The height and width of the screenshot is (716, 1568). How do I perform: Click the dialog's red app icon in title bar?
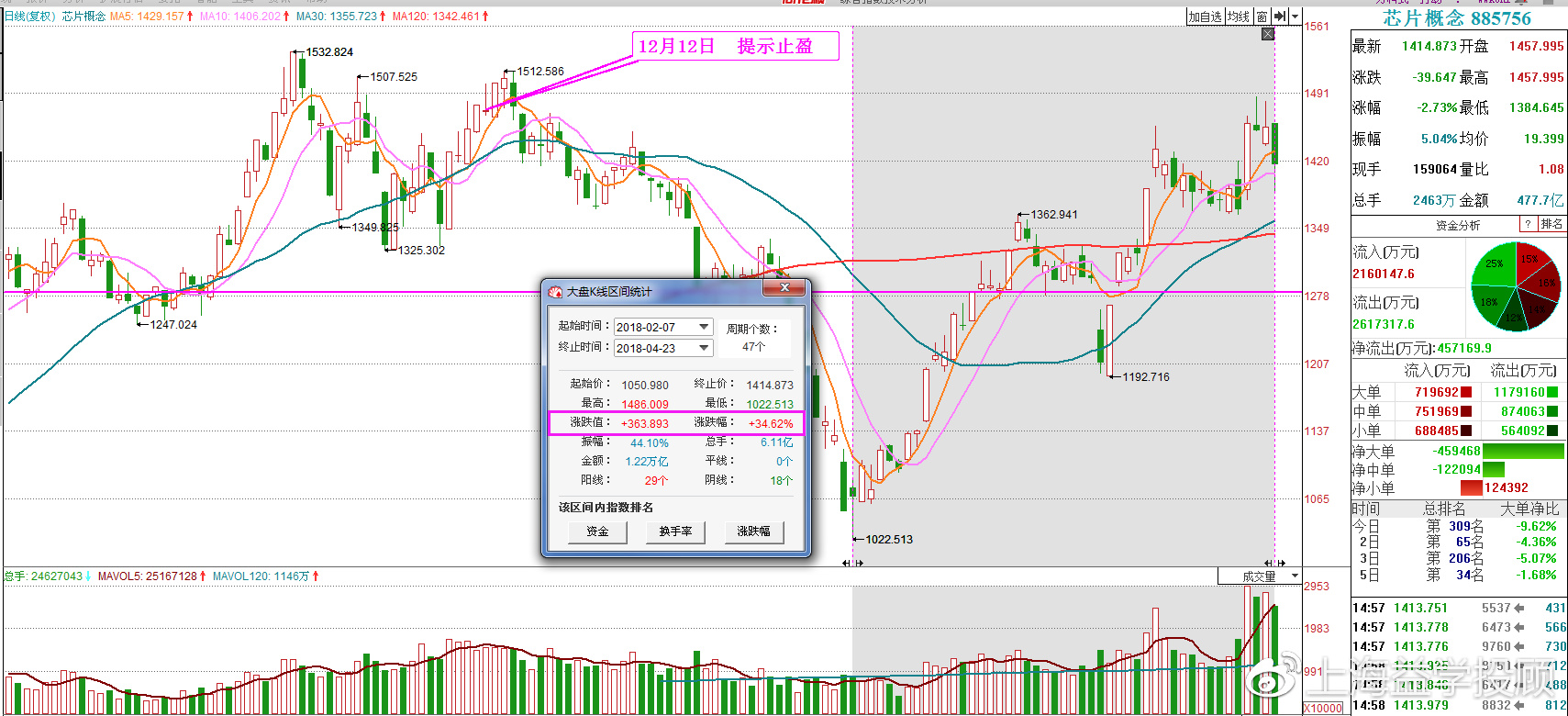(x=555, y=292)
